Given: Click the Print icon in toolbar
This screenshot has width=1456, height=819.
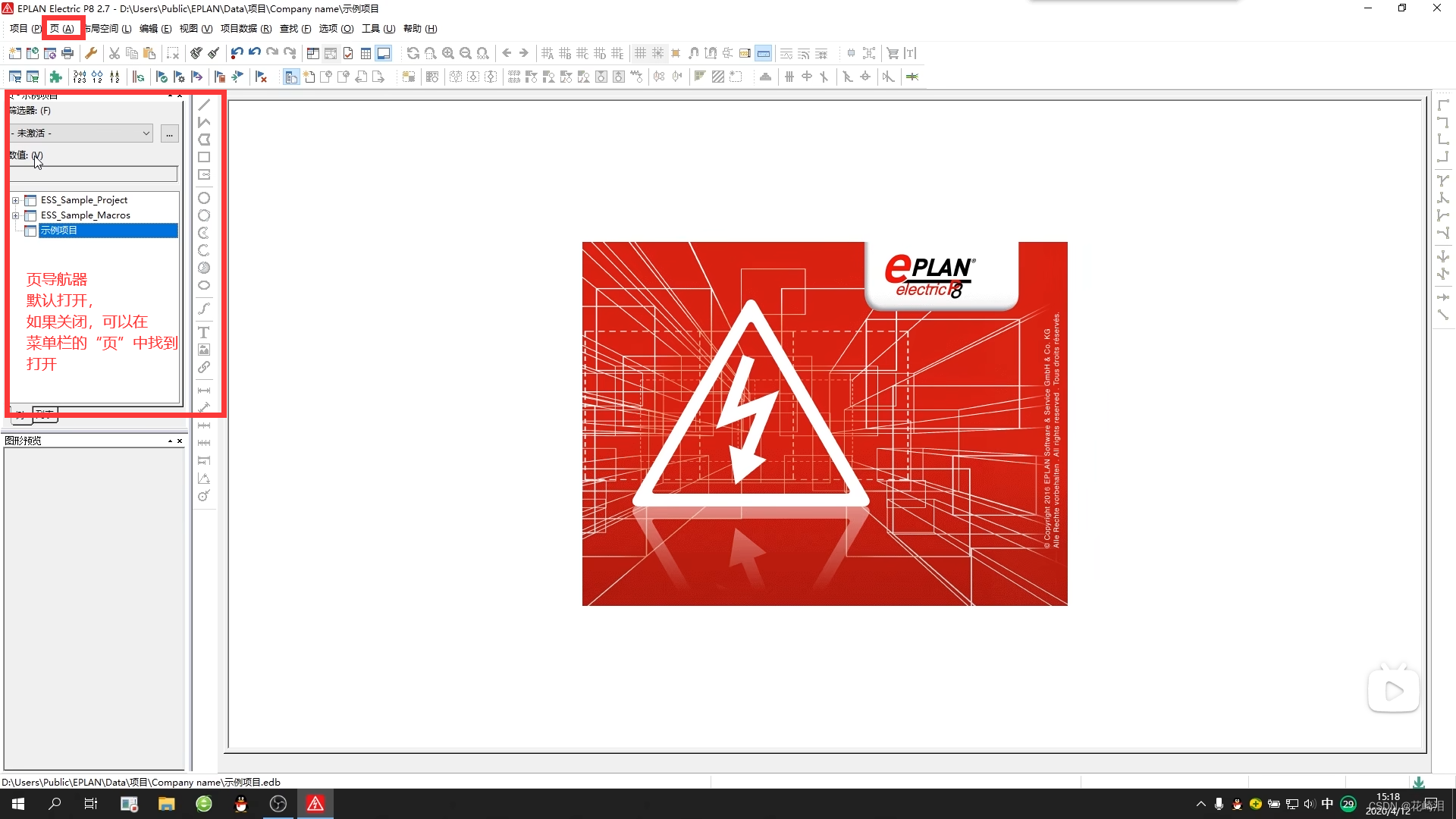Looking at the screenshot, I should pyautogui.click(x=67, y=53).
